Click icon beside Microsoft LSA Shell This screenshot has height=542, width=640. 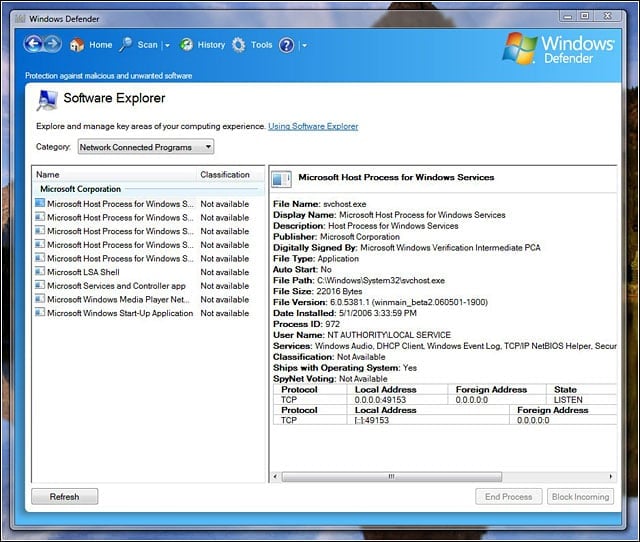[40, 271]
